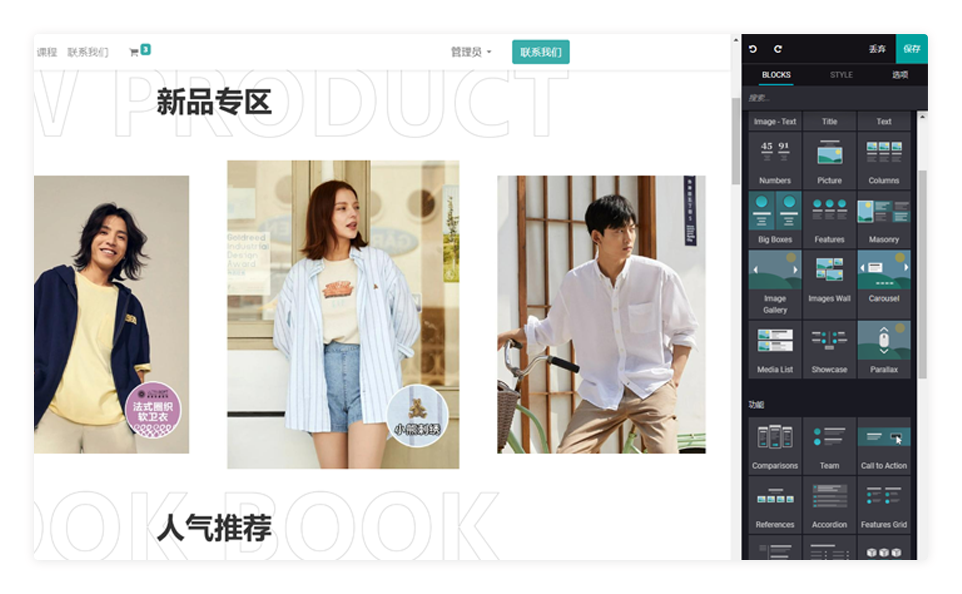Open the BLOCKS tab

pos(776,75)
